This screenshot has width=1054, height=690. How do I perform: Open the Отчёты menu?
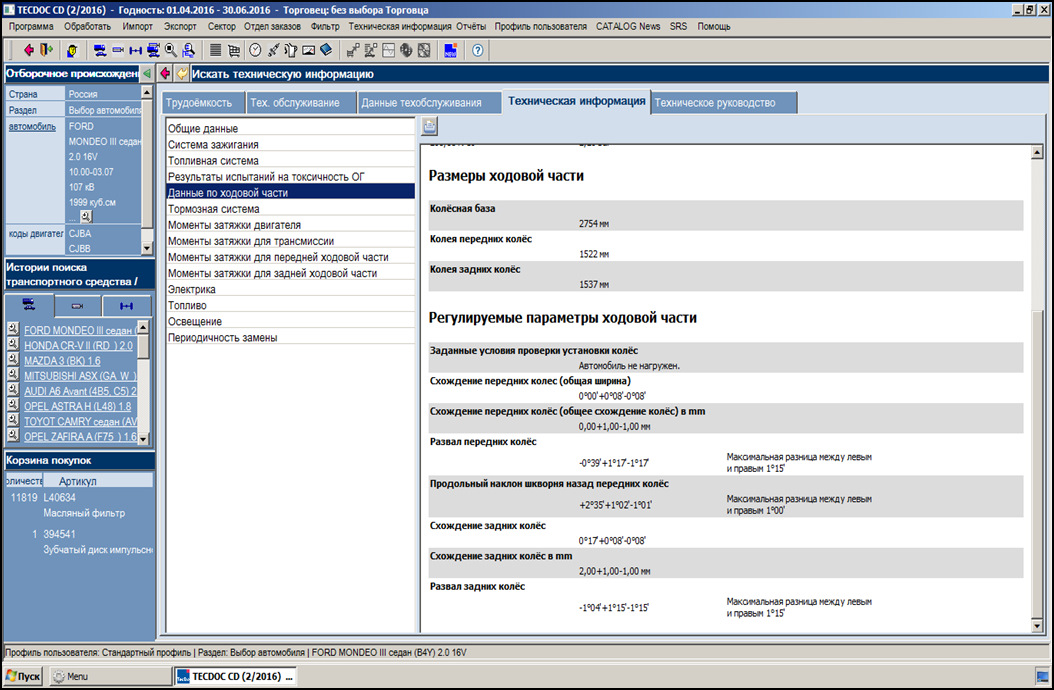tap(471, 26)
